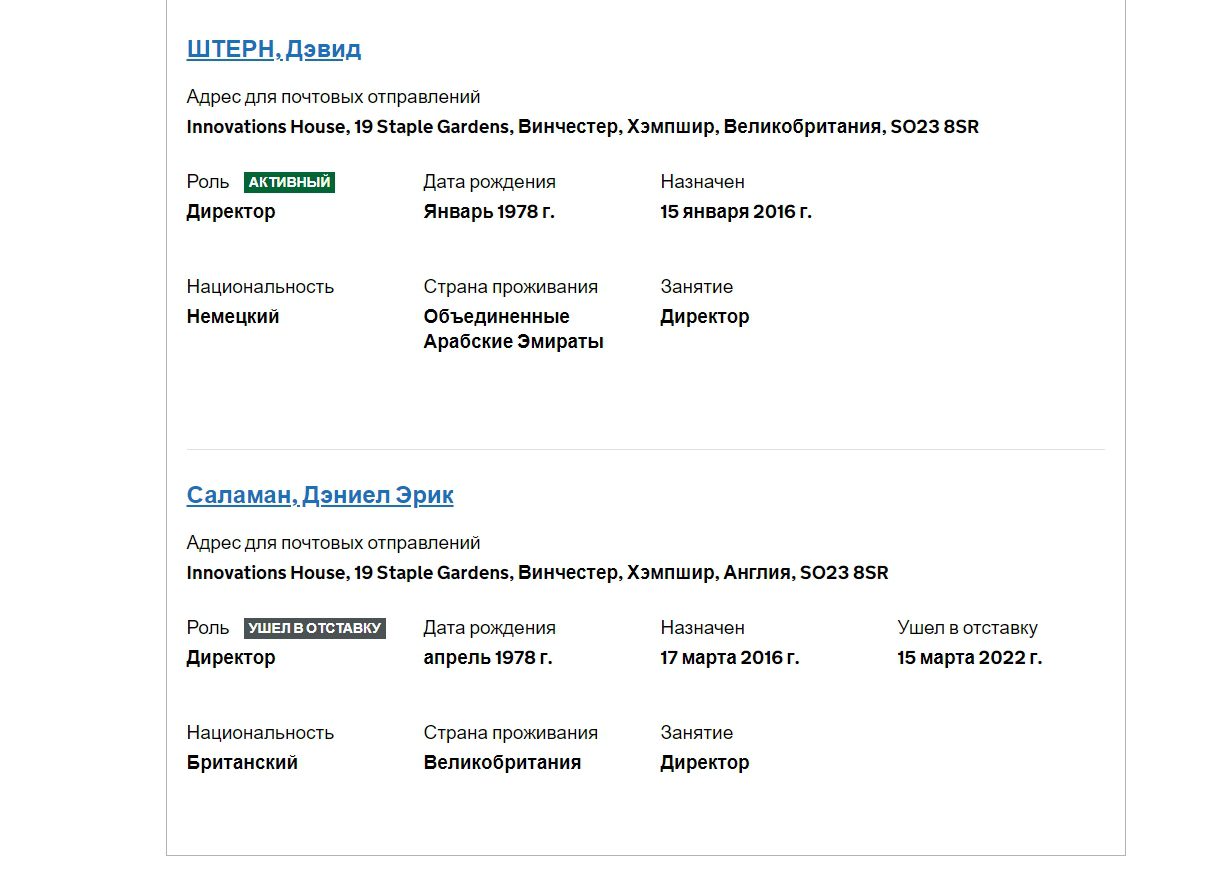Open the Саламан, Дэниел Эрик officer link

click(319, 495)
